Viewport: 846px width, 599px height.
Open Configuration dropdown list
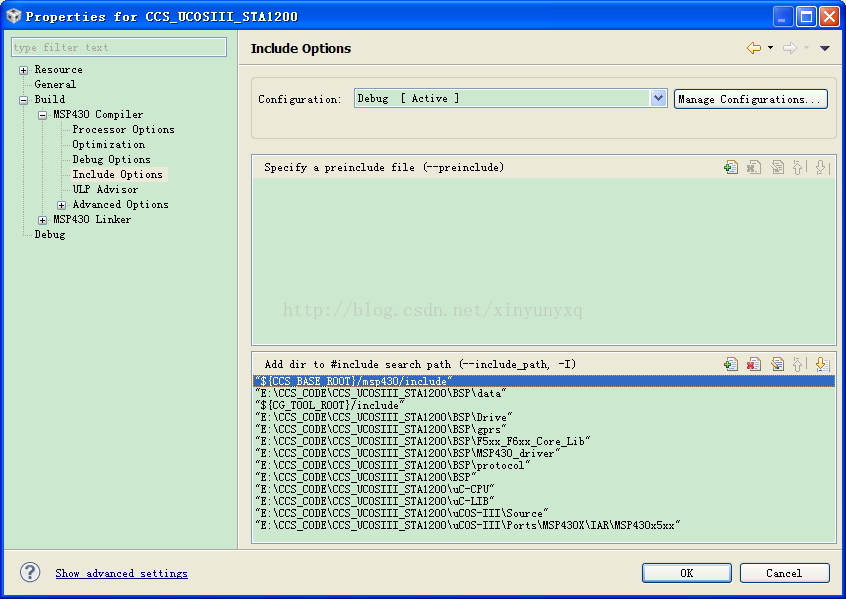(658, 98)
